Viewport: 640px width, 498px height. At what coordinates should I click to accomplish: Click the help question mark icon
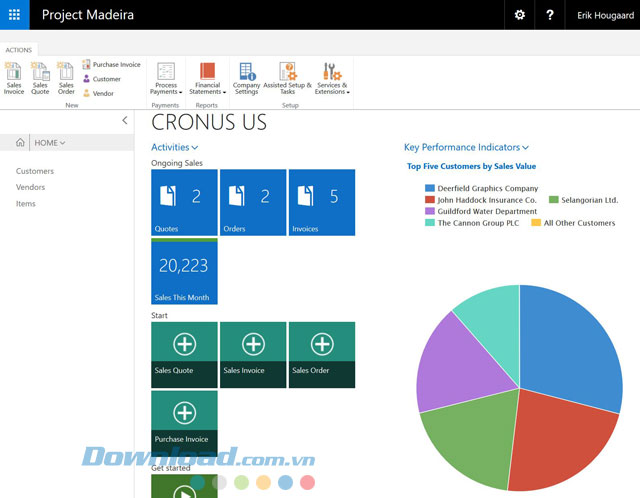click(x=550, y=15)
